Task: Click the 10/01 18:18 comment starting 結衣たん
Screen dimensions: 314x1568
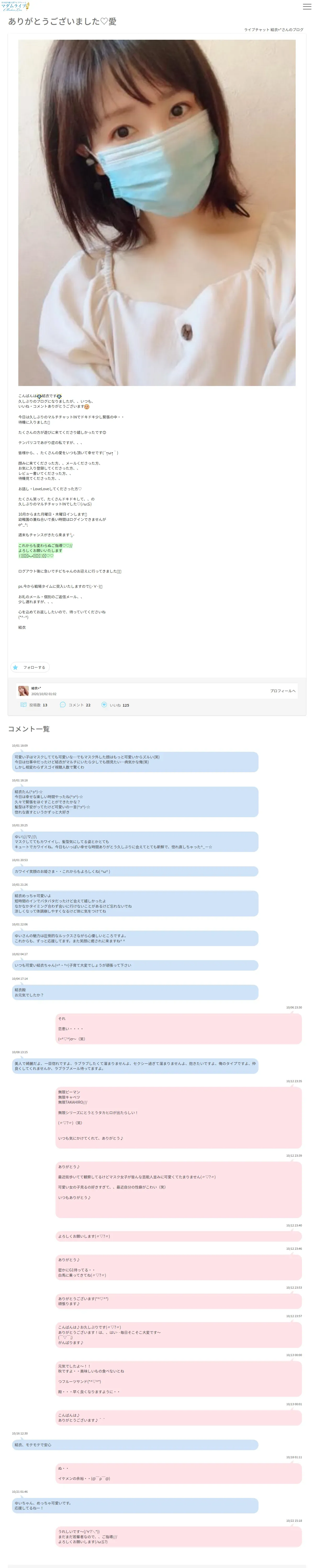Action: [x=135, y=802]
